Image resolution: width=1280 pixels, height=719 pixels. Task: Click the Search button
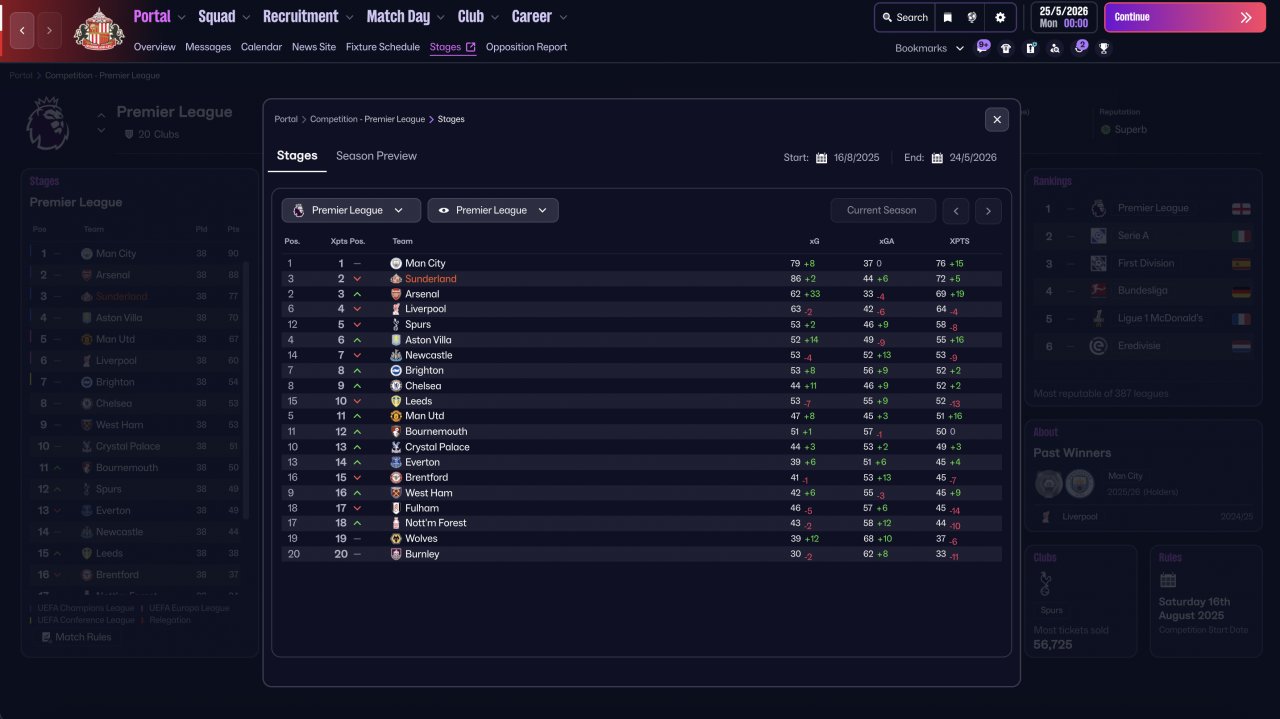pos(903,17)
